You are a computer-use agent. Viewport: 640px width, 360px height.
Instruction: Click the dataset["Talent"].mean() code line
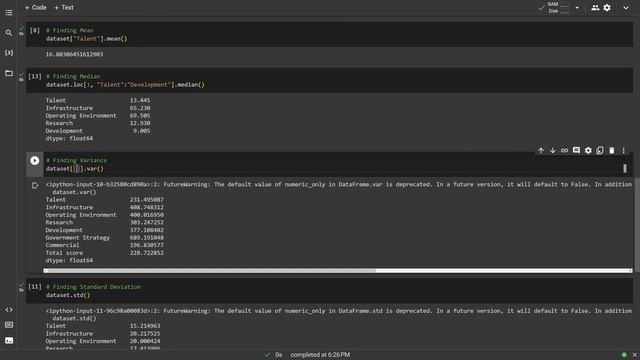pos(87,39)
